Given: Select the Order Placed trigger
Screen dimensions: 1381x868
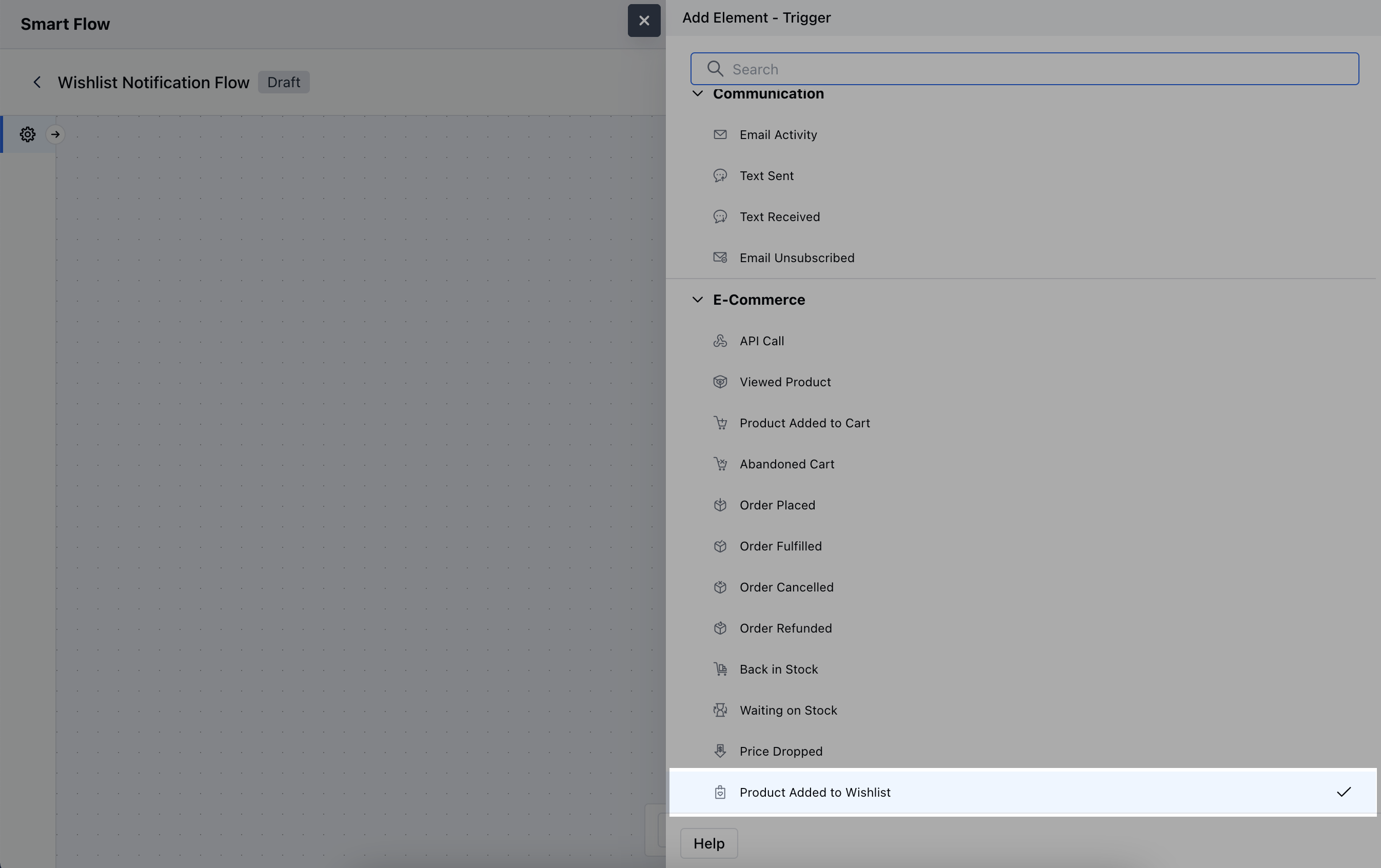Looking at the screenshot, I should point(777,505).
